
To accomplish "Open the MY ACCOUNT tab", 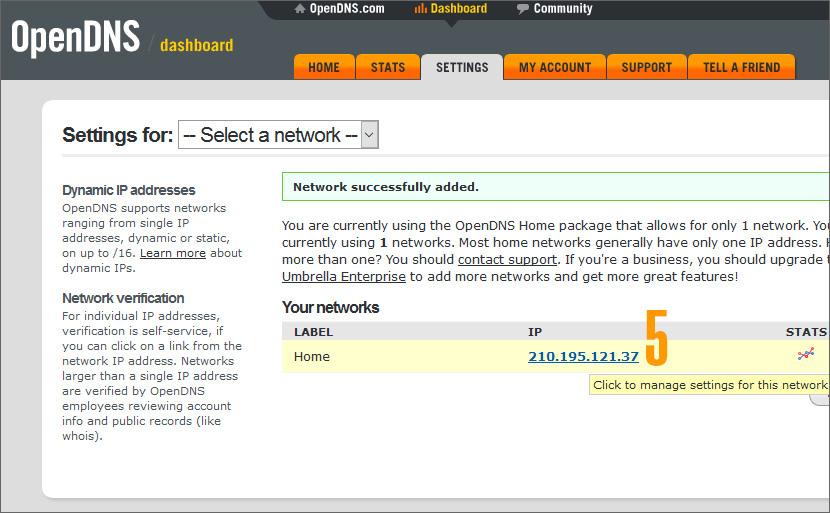I will (x=555, y=67).
